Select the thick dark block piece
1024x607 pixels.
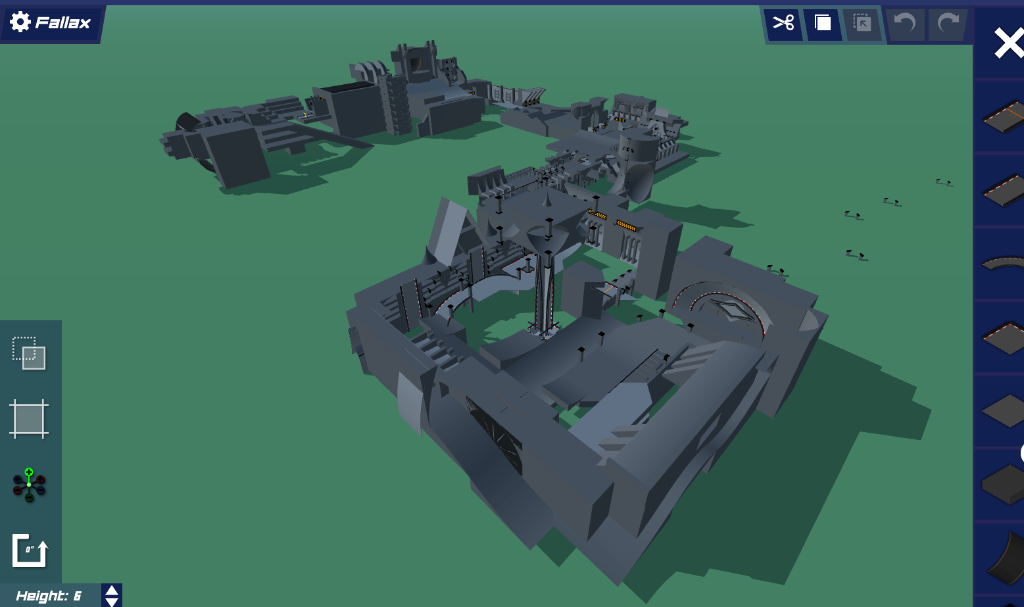(x=1001, y=483)
